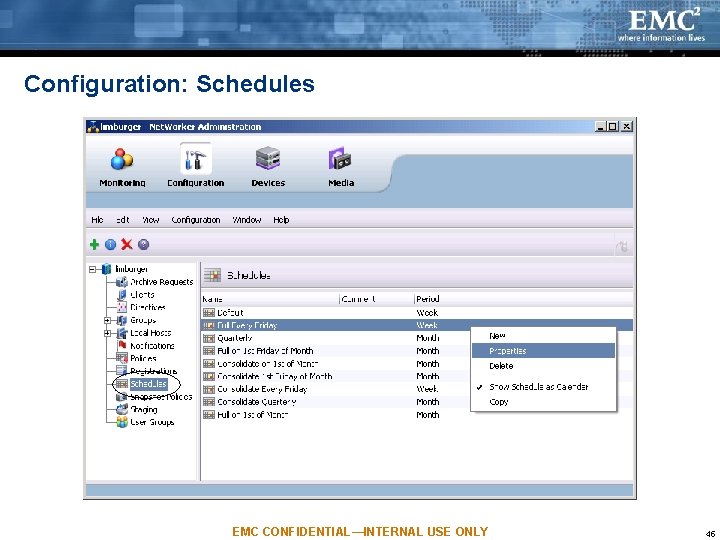Sort by the Name column header
This screenshot has width=720, height=540.
pos(270,299)
